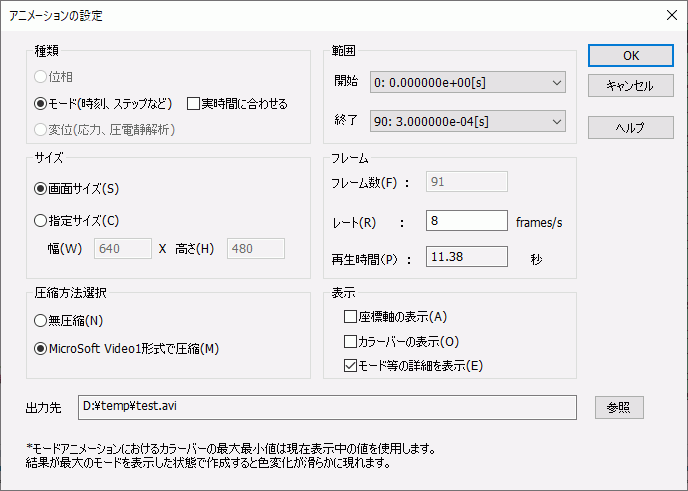
Task: Select the 指定サイズ(C) radio button
Action: point(41,220)
